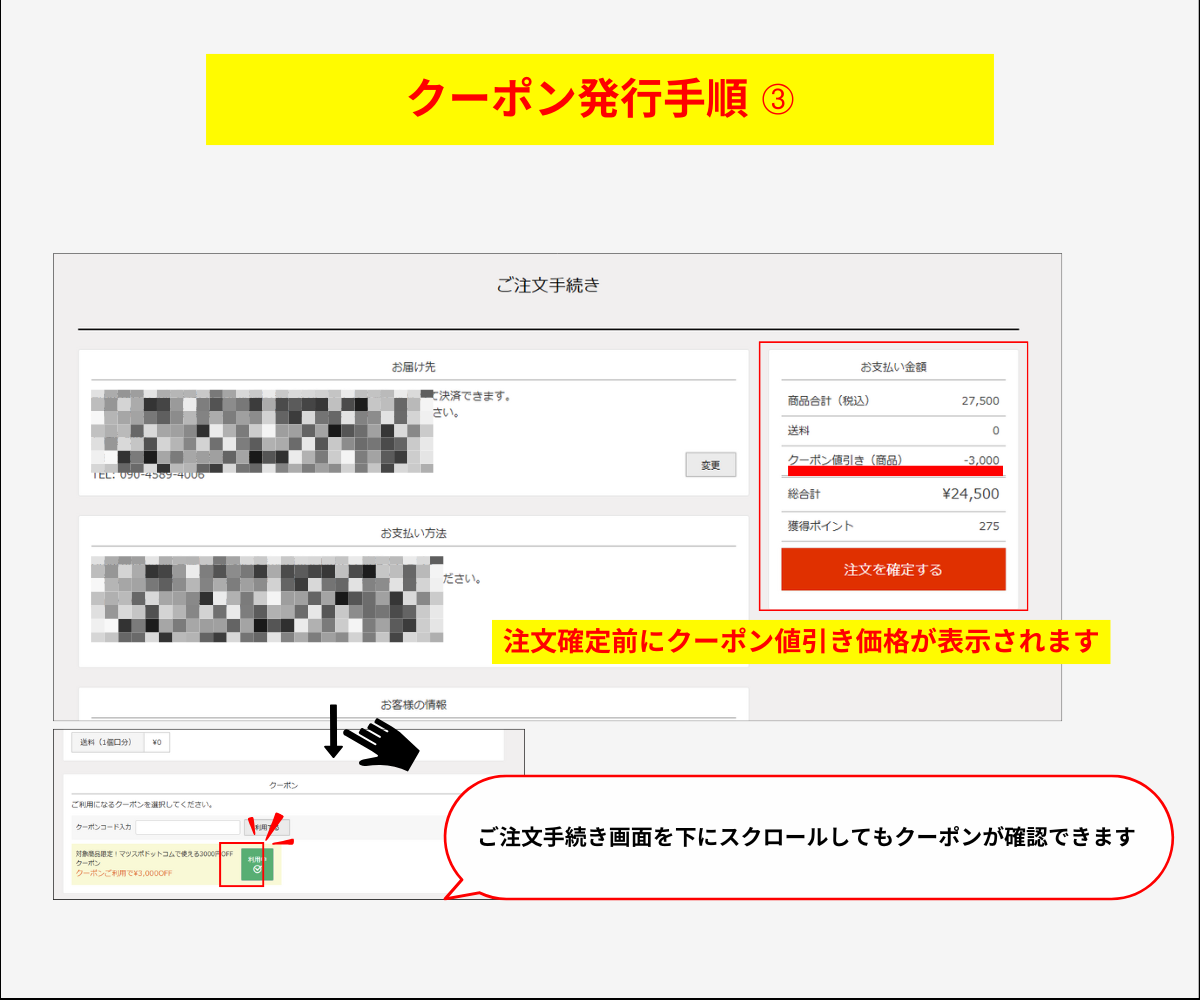Click the speech bubble about scrolling down
This screenshot has width=1200, height=1000.
coord(806,837)
